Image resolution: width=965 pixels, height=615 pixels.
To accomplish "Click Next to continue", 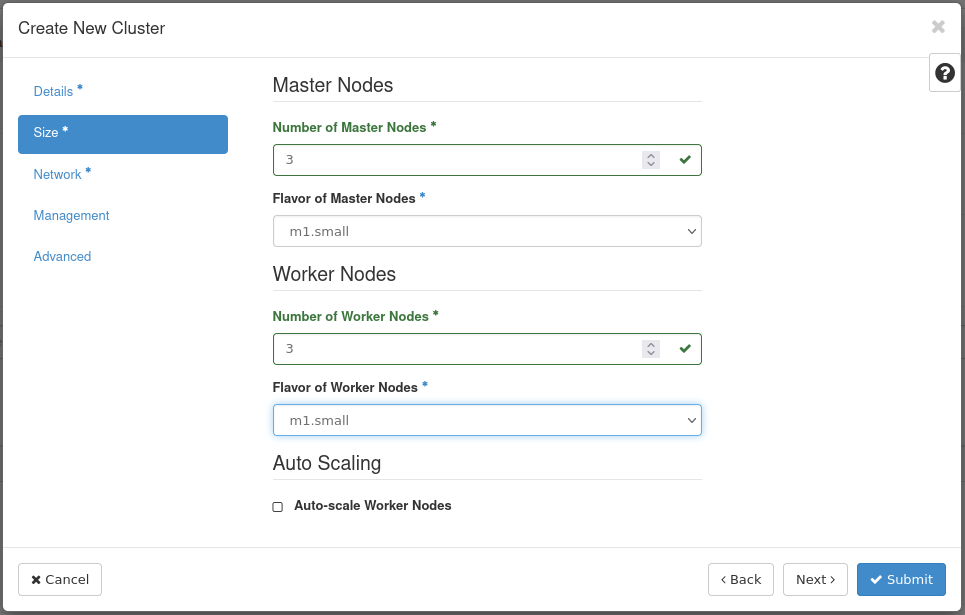I will (815, 579).
